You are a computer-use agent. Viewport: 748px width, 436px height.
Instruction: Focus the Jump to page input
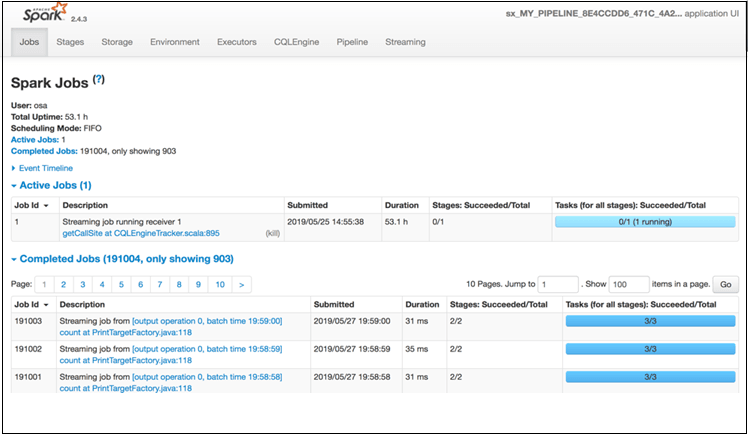tap(558, 285)
